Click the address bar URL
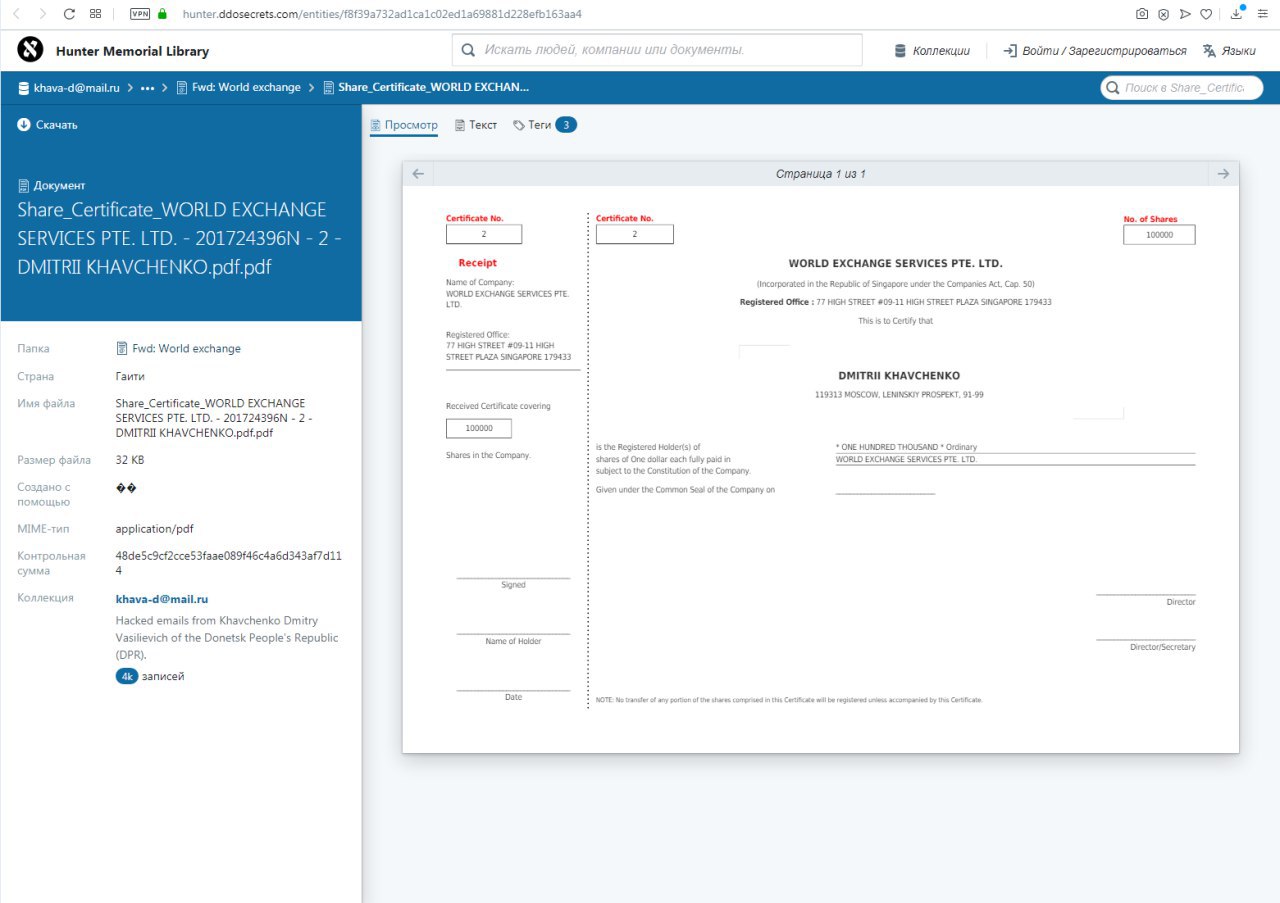The image size is (1280, 903). coord(382,14)
